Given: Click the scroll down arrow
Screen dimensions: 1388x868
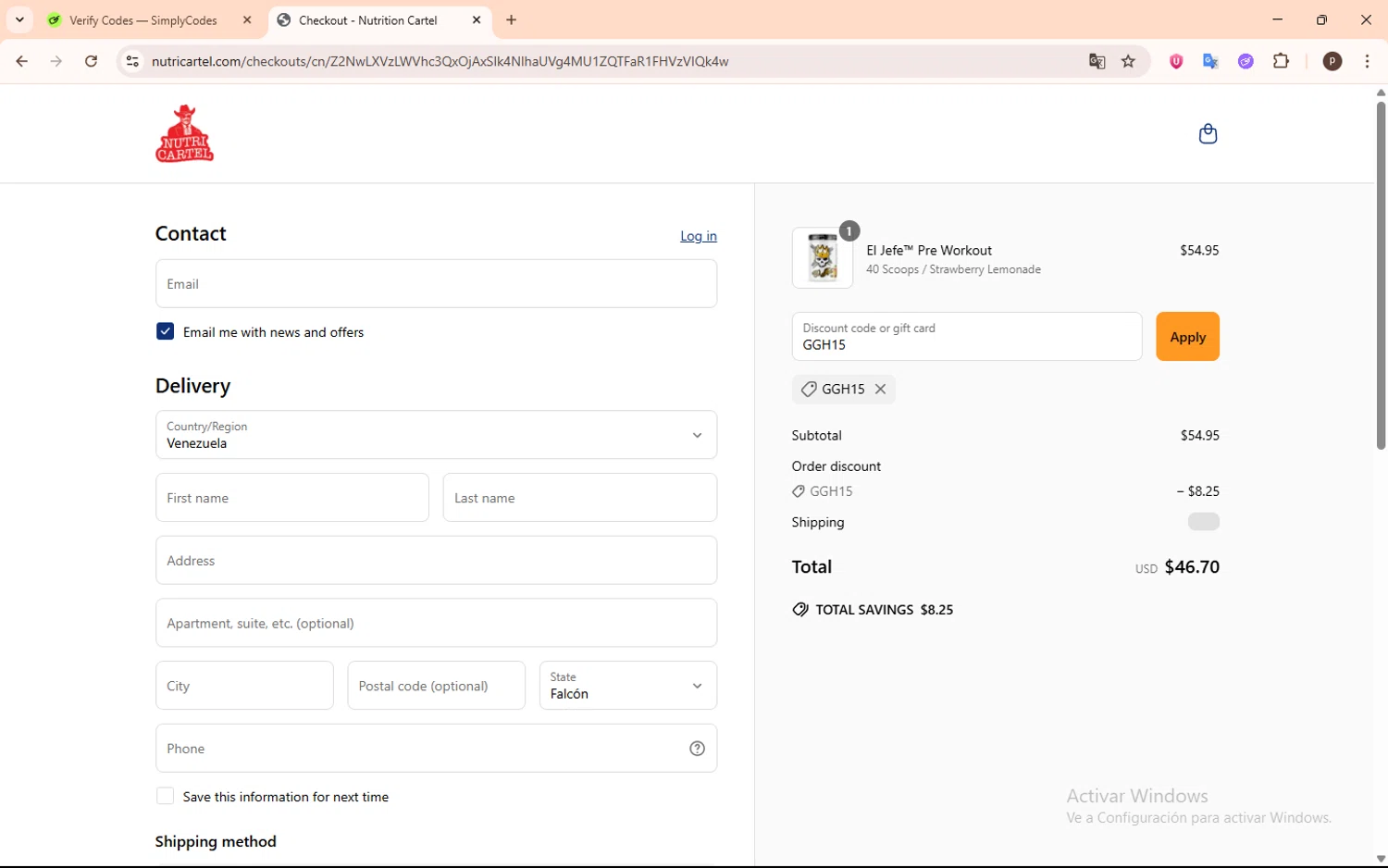Looking at the screenshot, I should click(x=1381, y=859).
